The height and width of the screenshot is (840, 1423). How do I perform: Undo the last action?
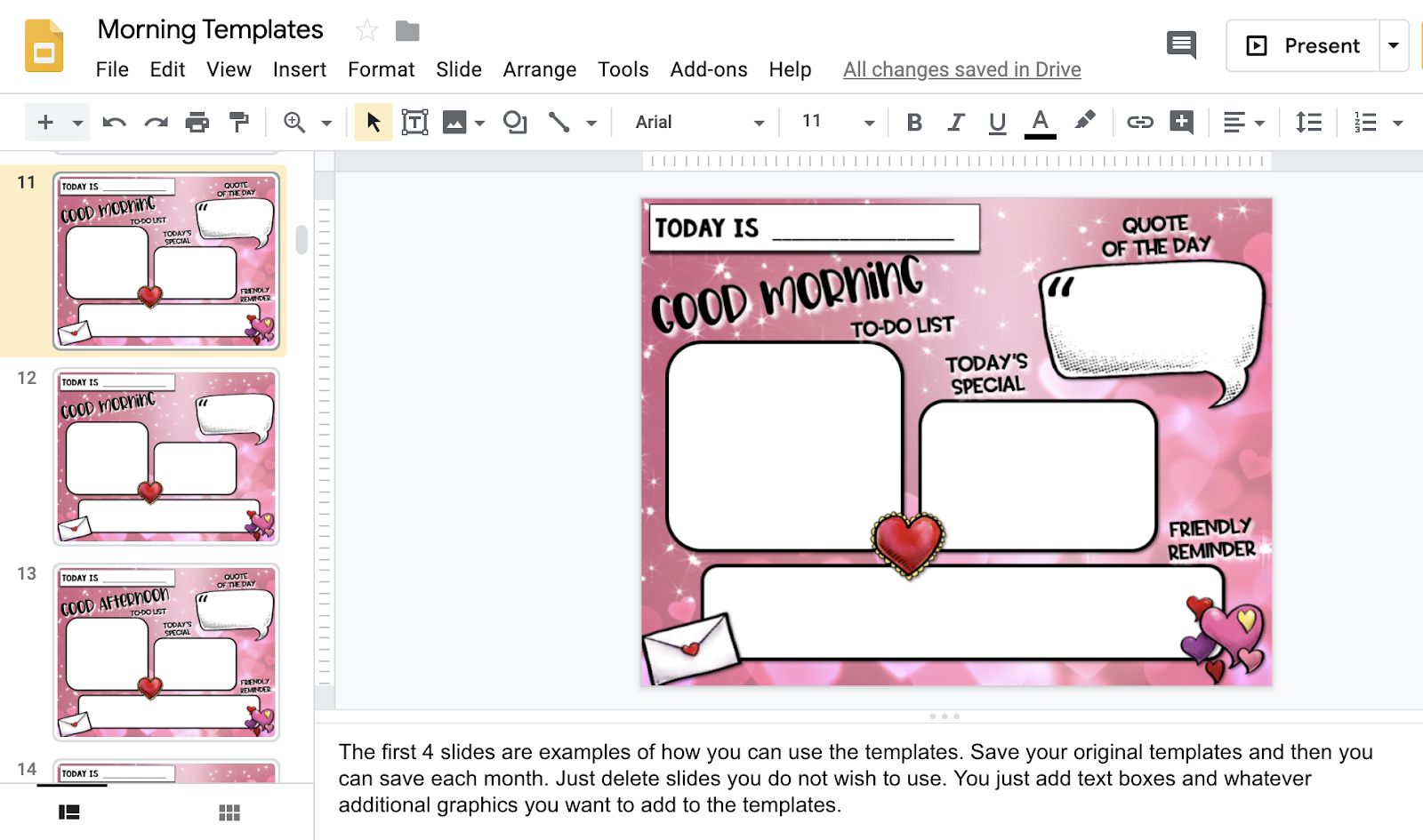(114, 122)
